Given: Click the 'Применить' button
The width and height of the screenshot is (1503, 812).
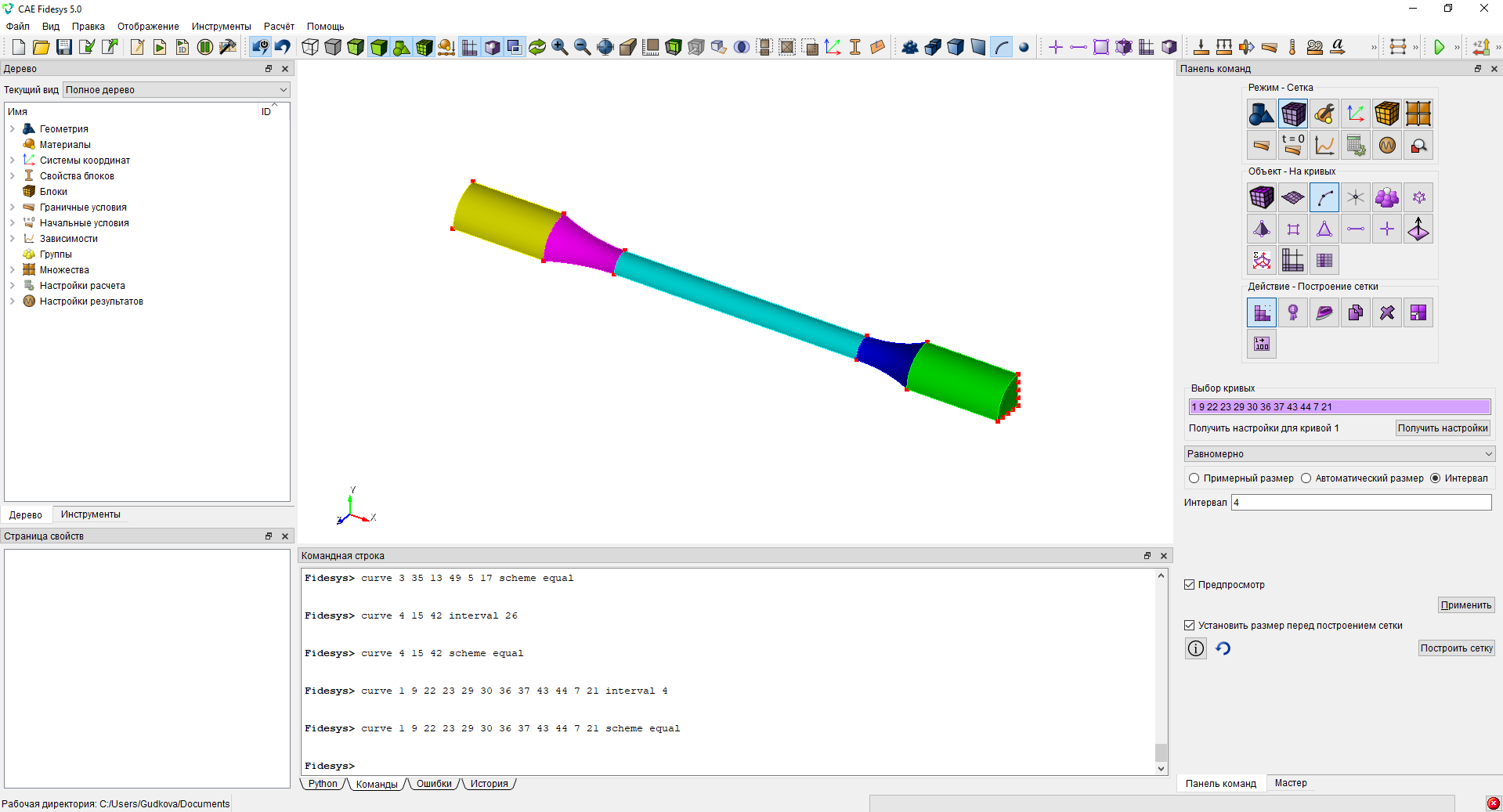Looking at the screenshot, I should pos(1466,605).
